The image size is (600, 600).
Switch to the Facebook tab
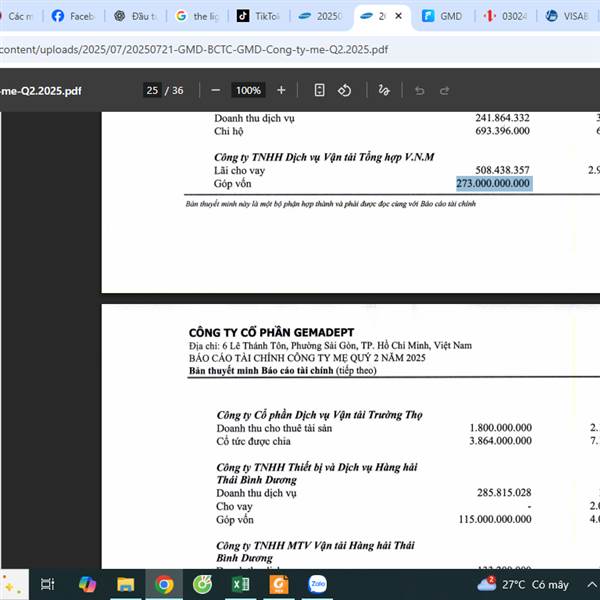tap(73, 16)
